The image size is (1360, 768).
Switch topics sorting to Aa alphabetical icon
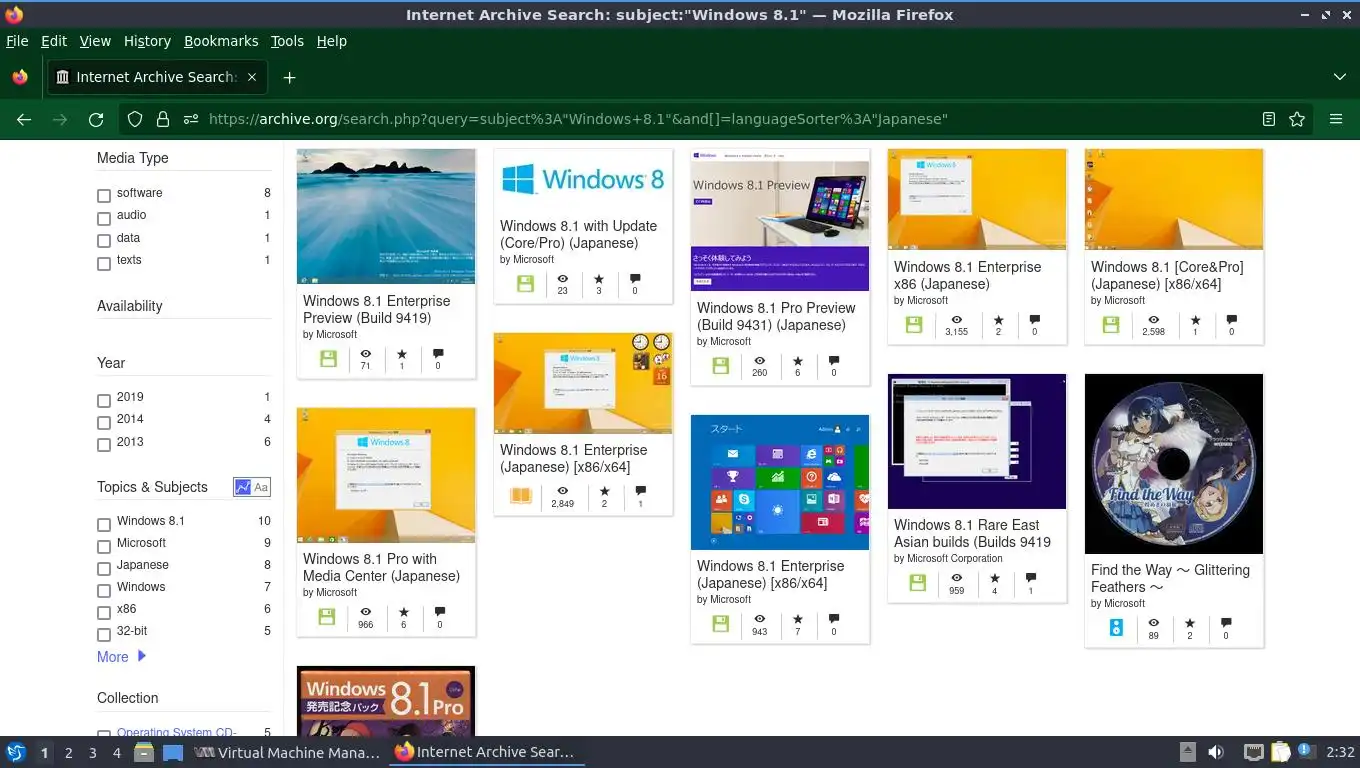(x=261, y=487)
